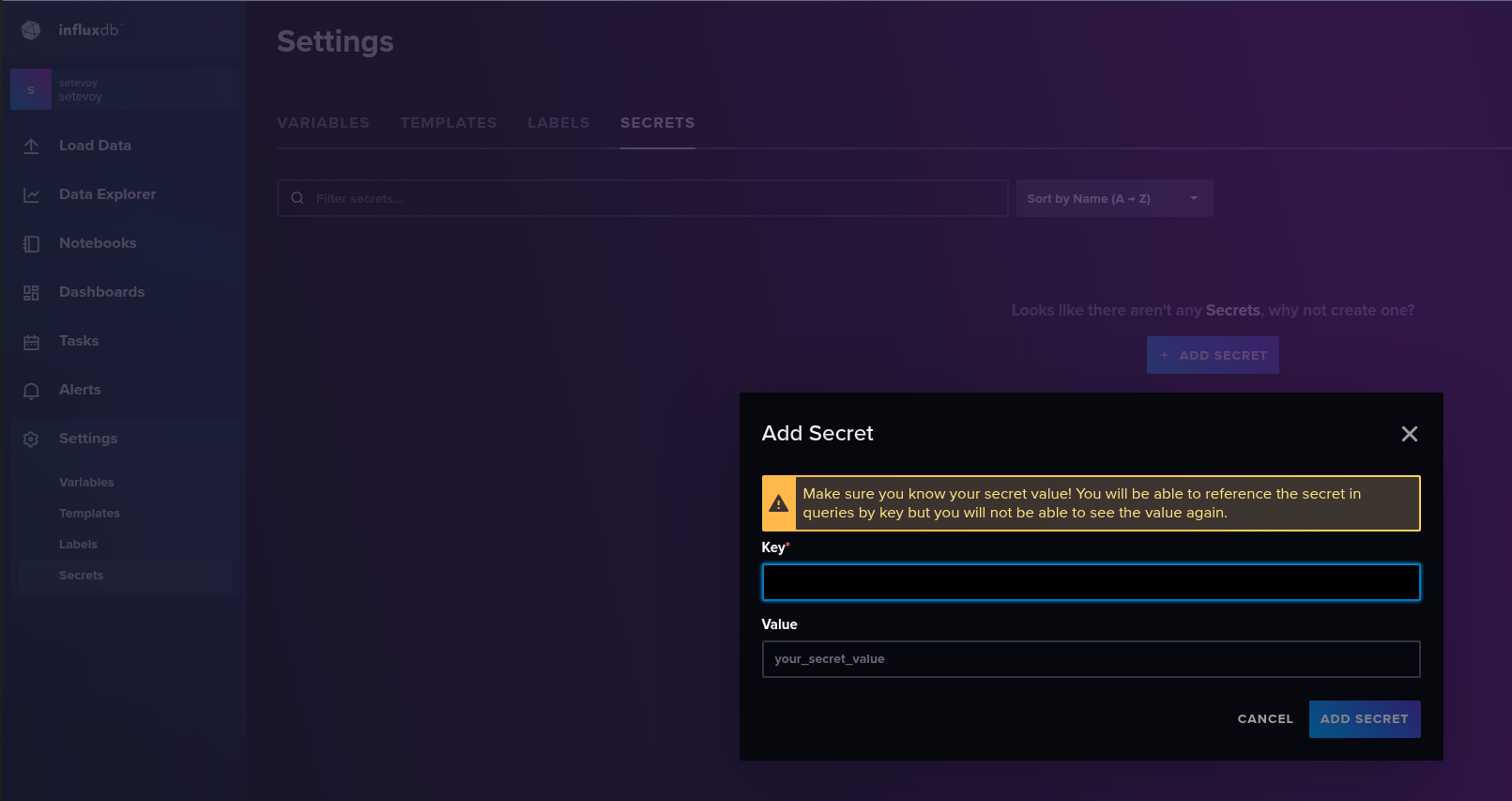Viewport: 1512px width, 801px height.
Task: Open Notebooks using its sidebar icon
Action: pos(31,244)
